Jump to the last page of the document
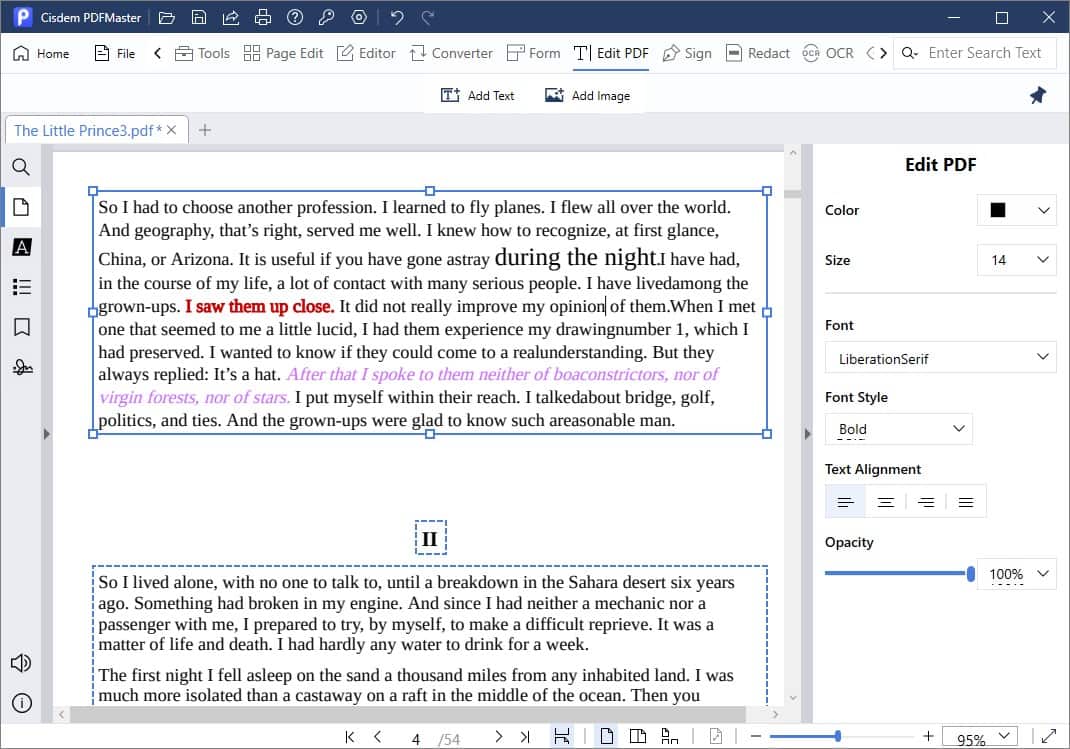 tap(524, 735)
